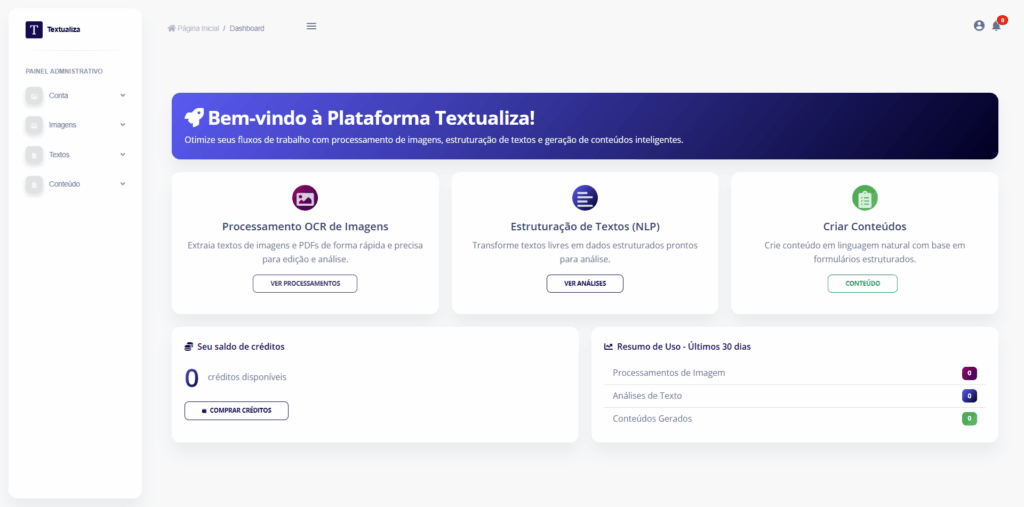Click the Imagens sidebar icon
This screenshot has width=1024, height=507.
point(34,125)
